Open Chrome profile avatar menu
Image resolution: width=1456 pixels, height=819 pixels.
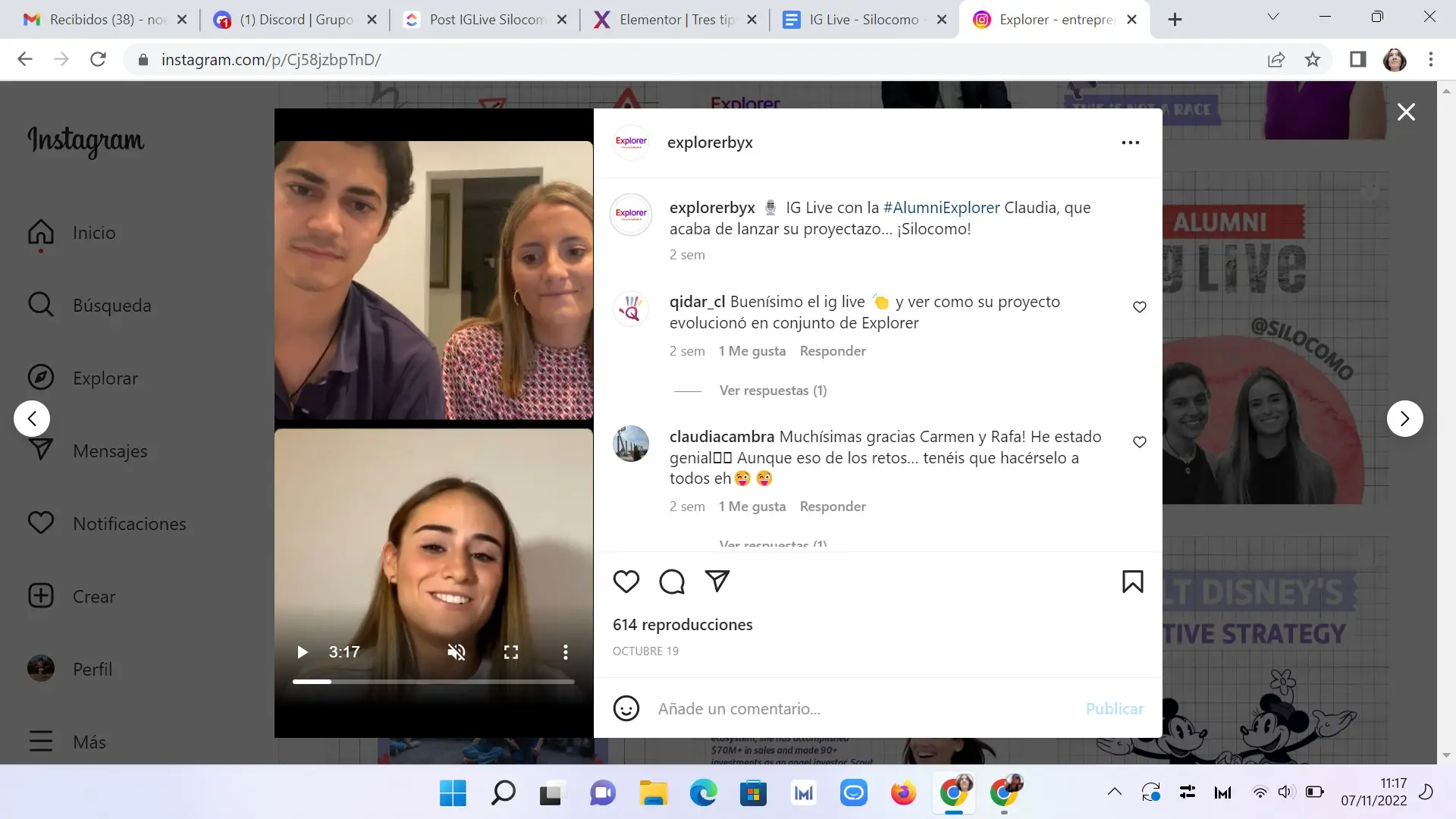tap(1395, 59)
